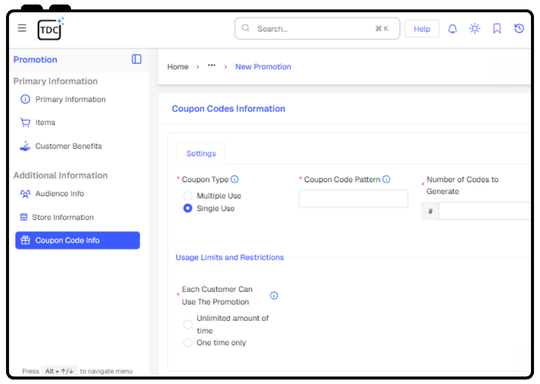This screenshot has height=384, width=540.
Task: Click Usage Limits and Restrictions heading
Action: click(230, 257)
